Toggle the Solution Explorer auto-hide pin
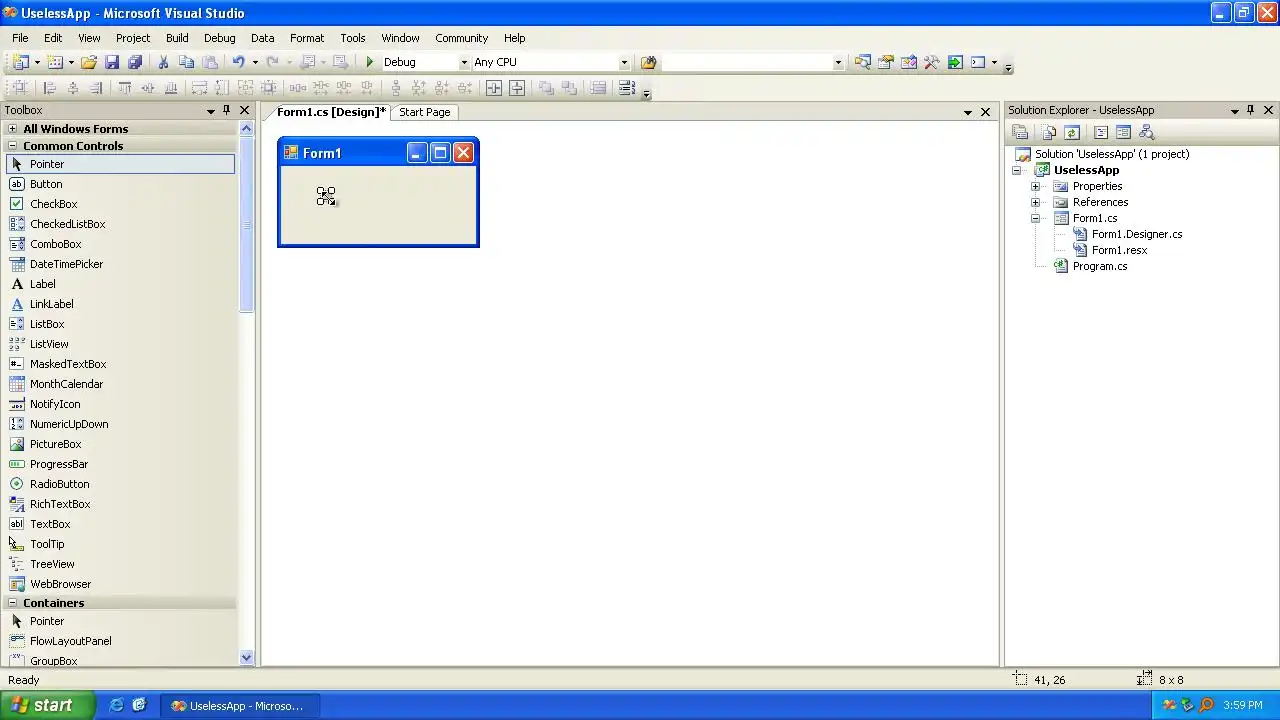This screenshot has width=1280, height=720. pyautogui.click(x=1250, y=110)
